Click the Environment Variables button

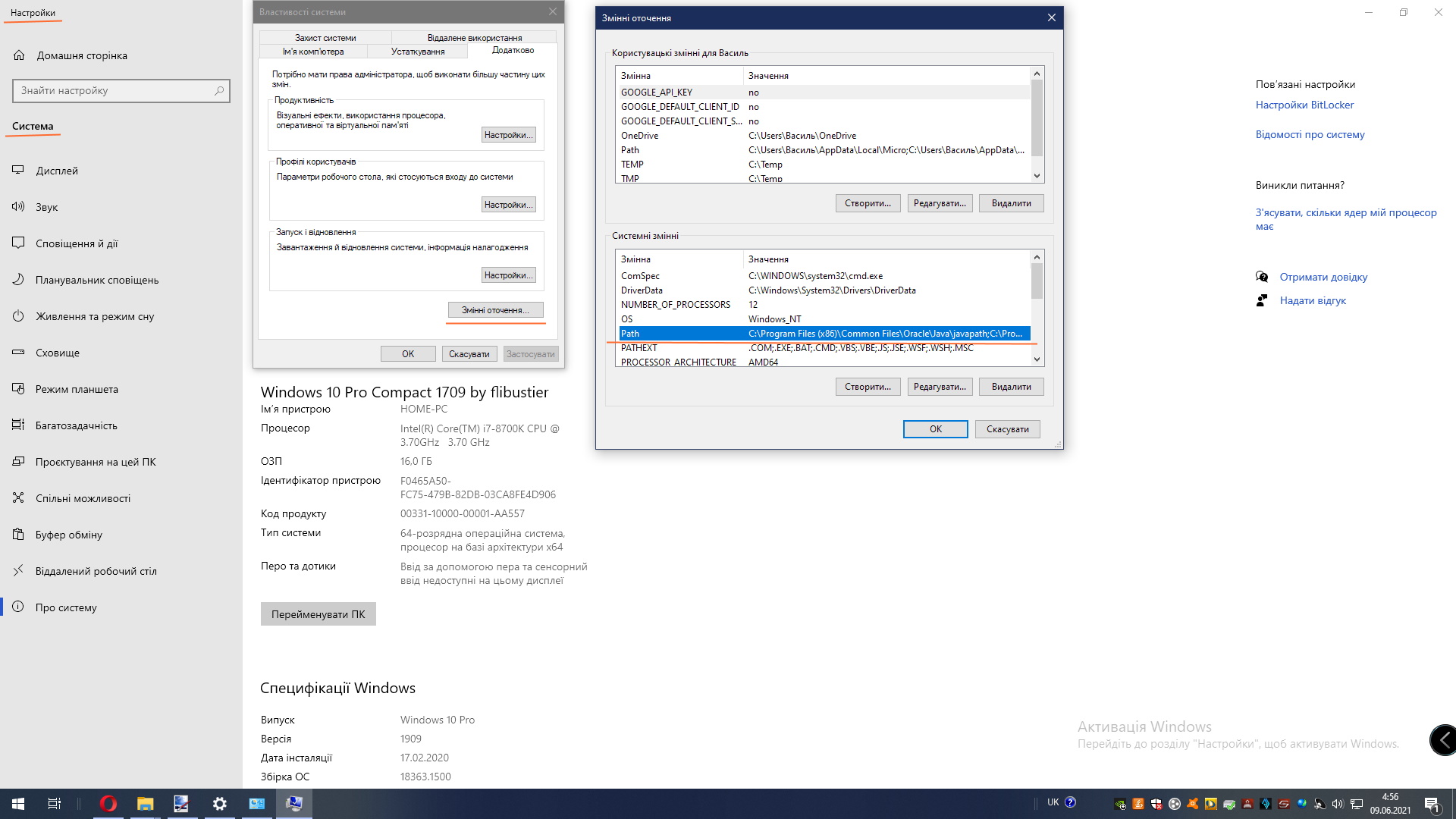point(495,310)
